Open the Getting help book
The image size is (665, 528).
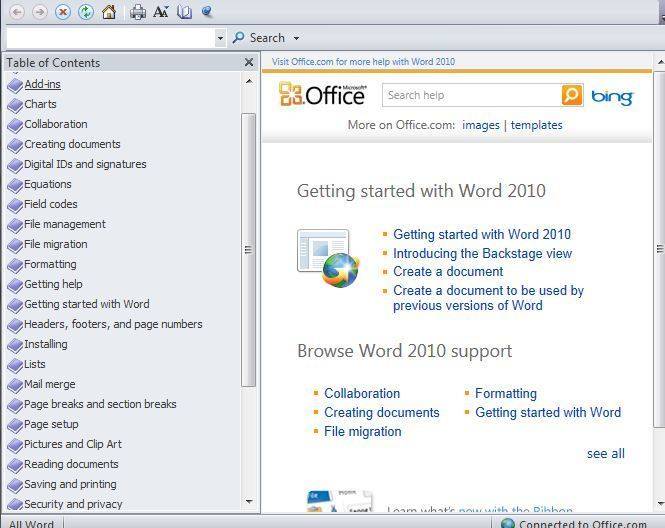point(53,284)
